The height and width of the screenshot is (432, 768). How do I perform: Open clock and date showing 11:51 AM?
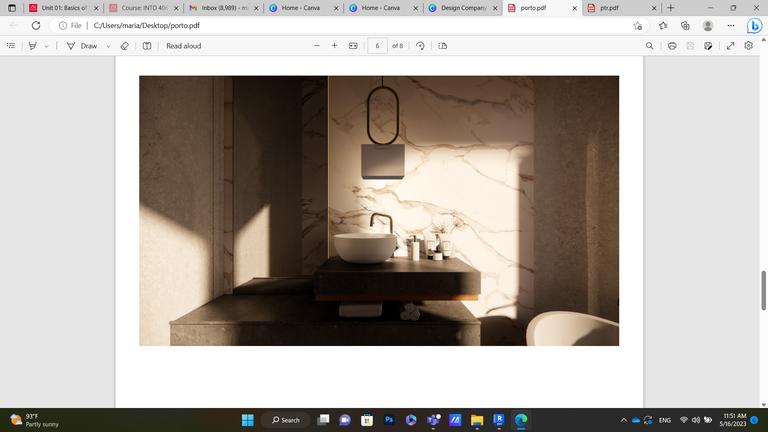[x=733, y=420]
